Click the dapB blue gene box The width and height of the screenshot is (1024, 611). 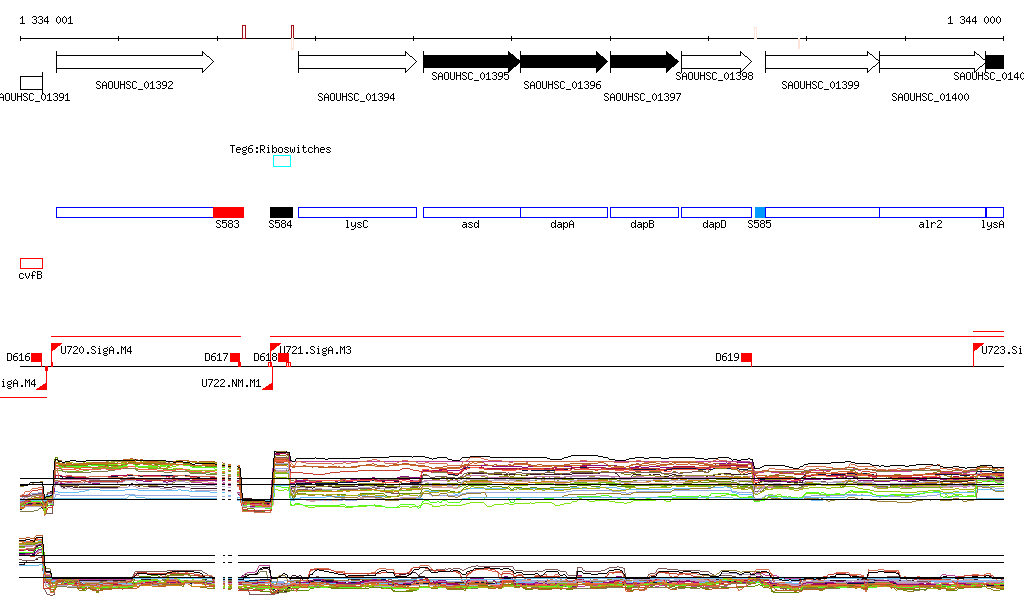point(645,213)
